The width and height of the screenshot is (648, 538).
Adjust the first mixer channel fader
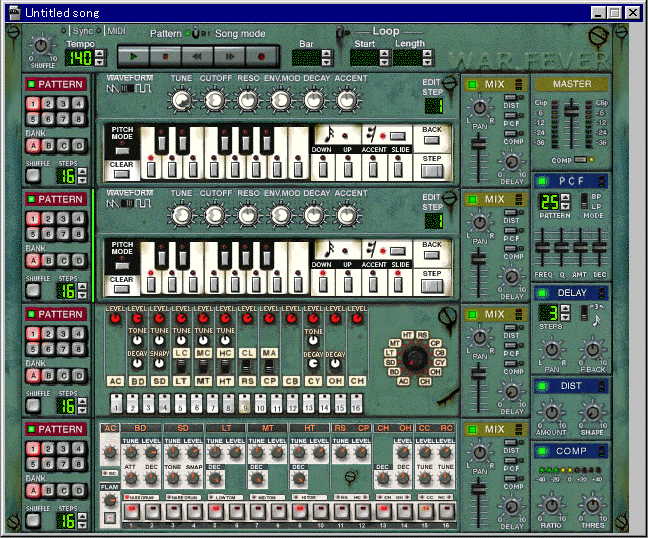click(x=479, y=145)
